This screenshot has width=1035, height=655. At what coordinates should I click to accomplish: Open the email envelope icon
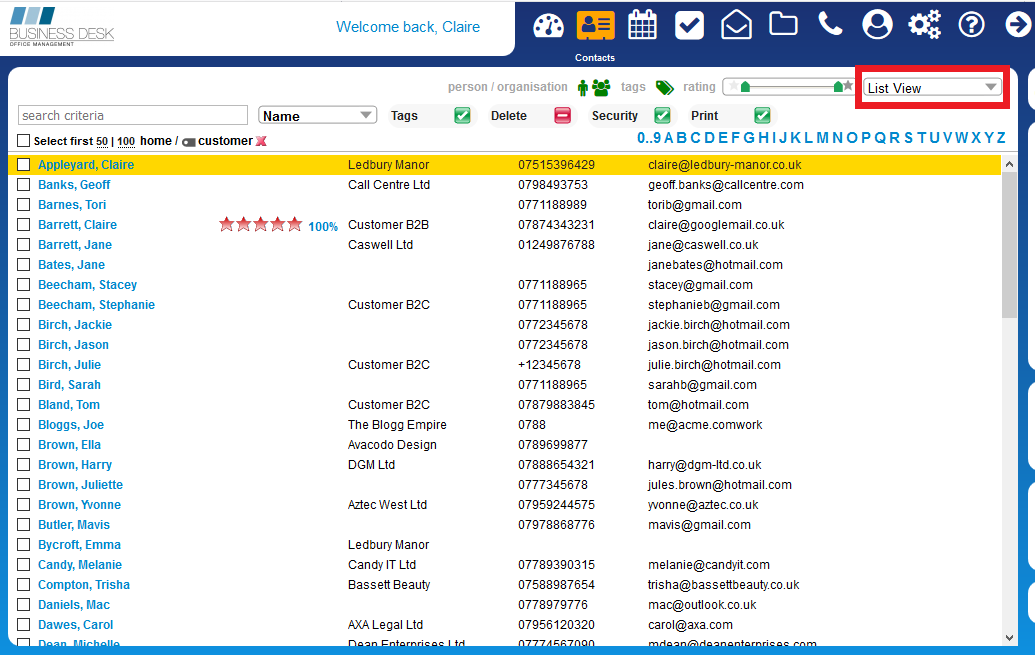[736, 26]
